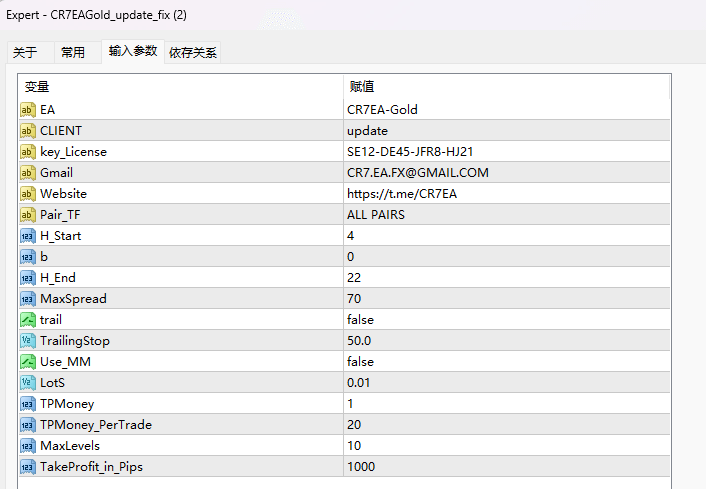
Task: Toggle the Use_MM value false
Action: [507, 362]
